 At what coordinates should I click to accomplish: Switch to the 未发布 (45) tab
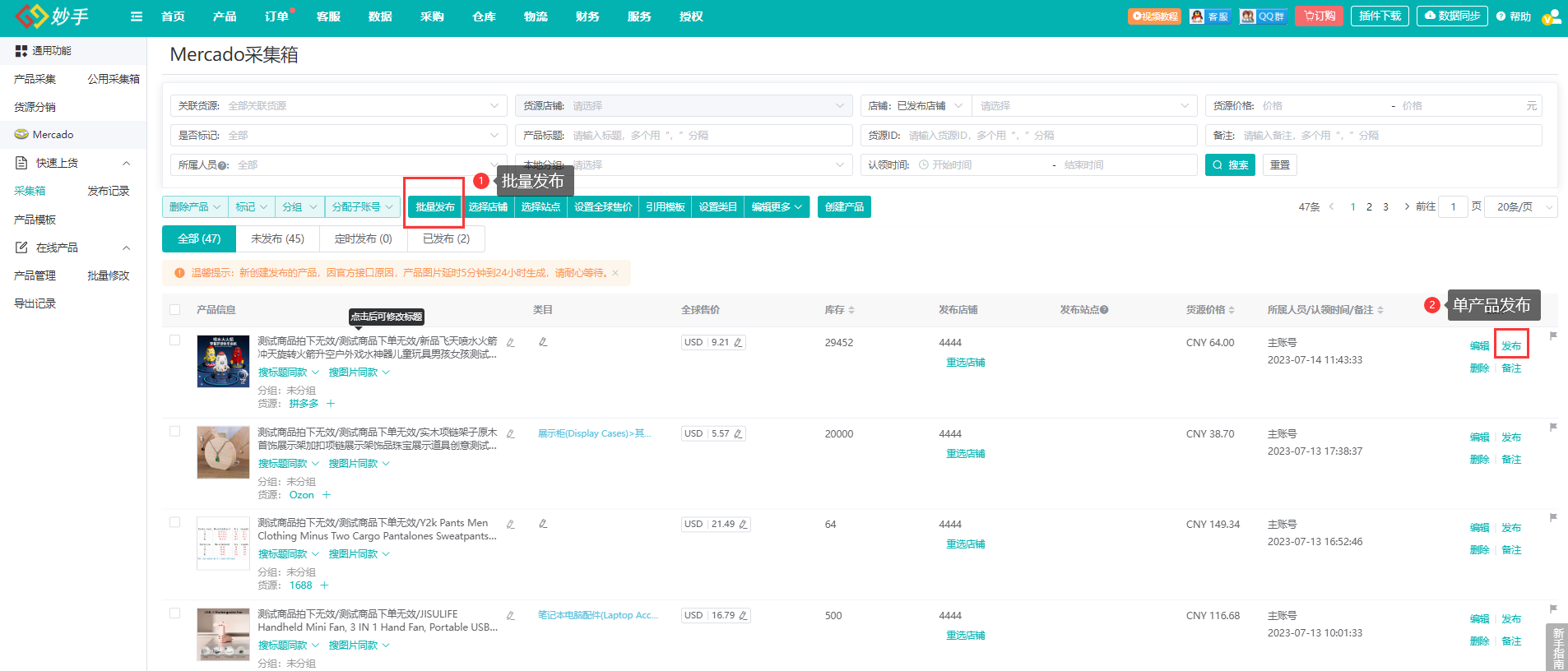(x=277, y=238)
